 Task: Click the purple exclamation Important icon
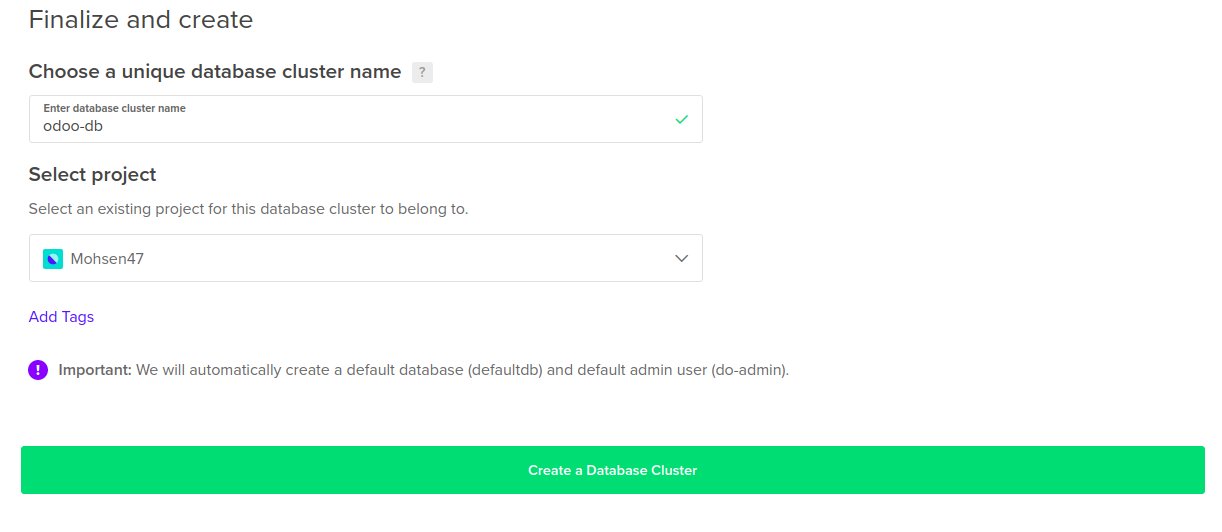pyautogui.click(x=38, y=370)
